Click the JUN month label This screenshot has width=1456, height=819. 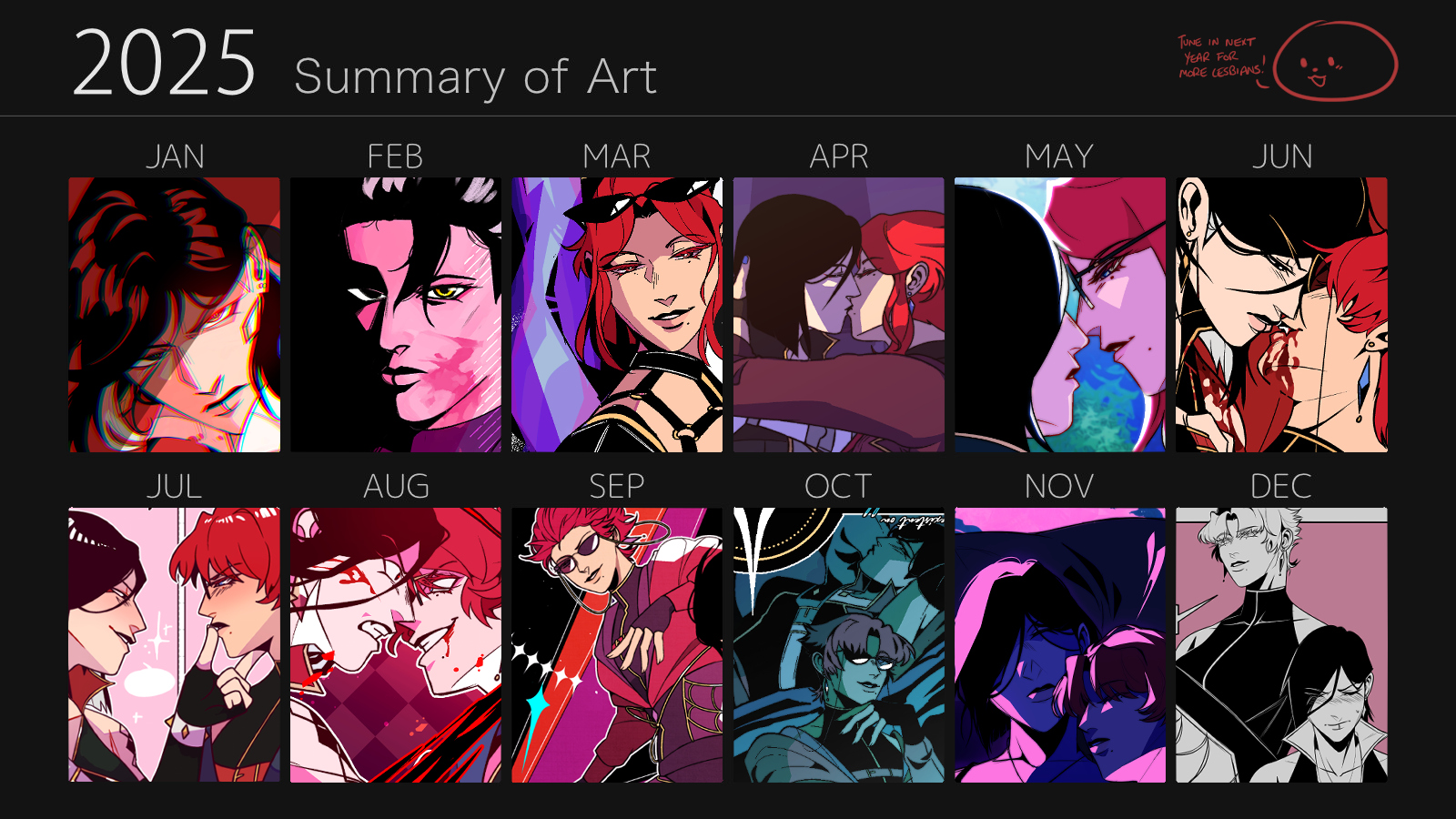pyautogui.click(x=1282, y=157)
